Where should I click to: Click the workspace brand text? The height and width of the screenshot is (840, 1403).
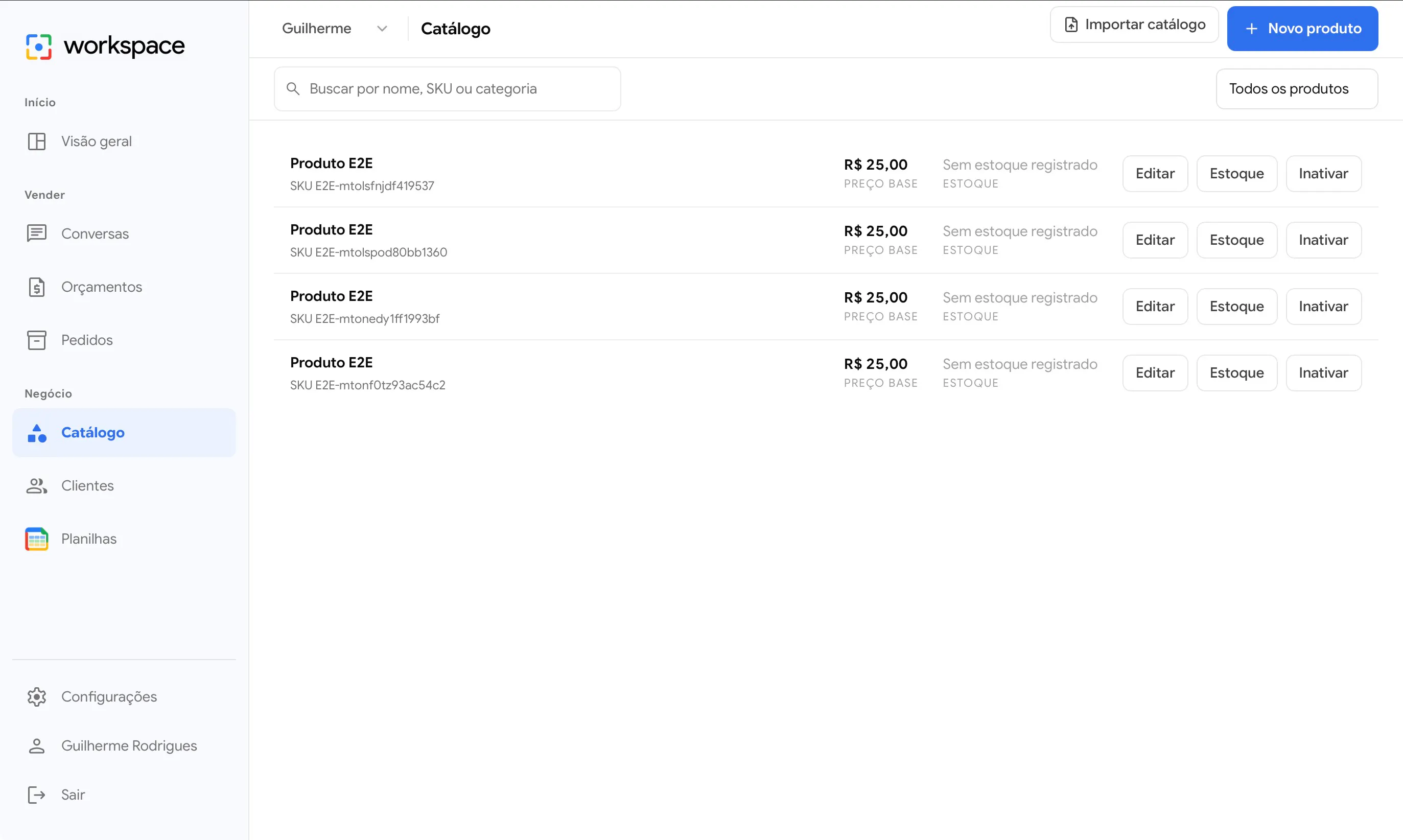point(124,46)
